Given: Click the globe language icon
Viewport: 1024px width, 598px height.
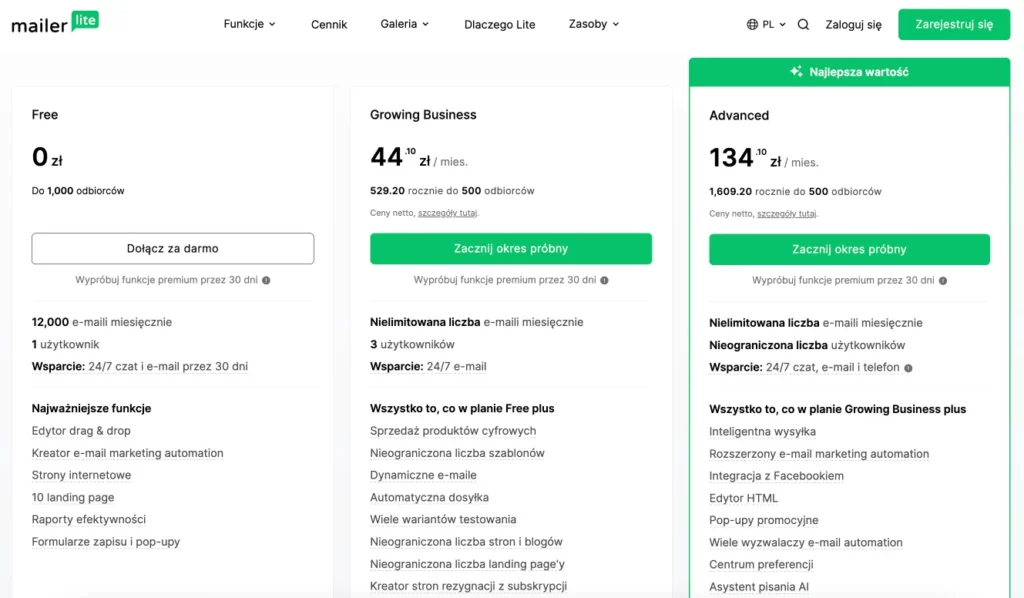Looking at the screenshot, I should [x=752, y=24].
